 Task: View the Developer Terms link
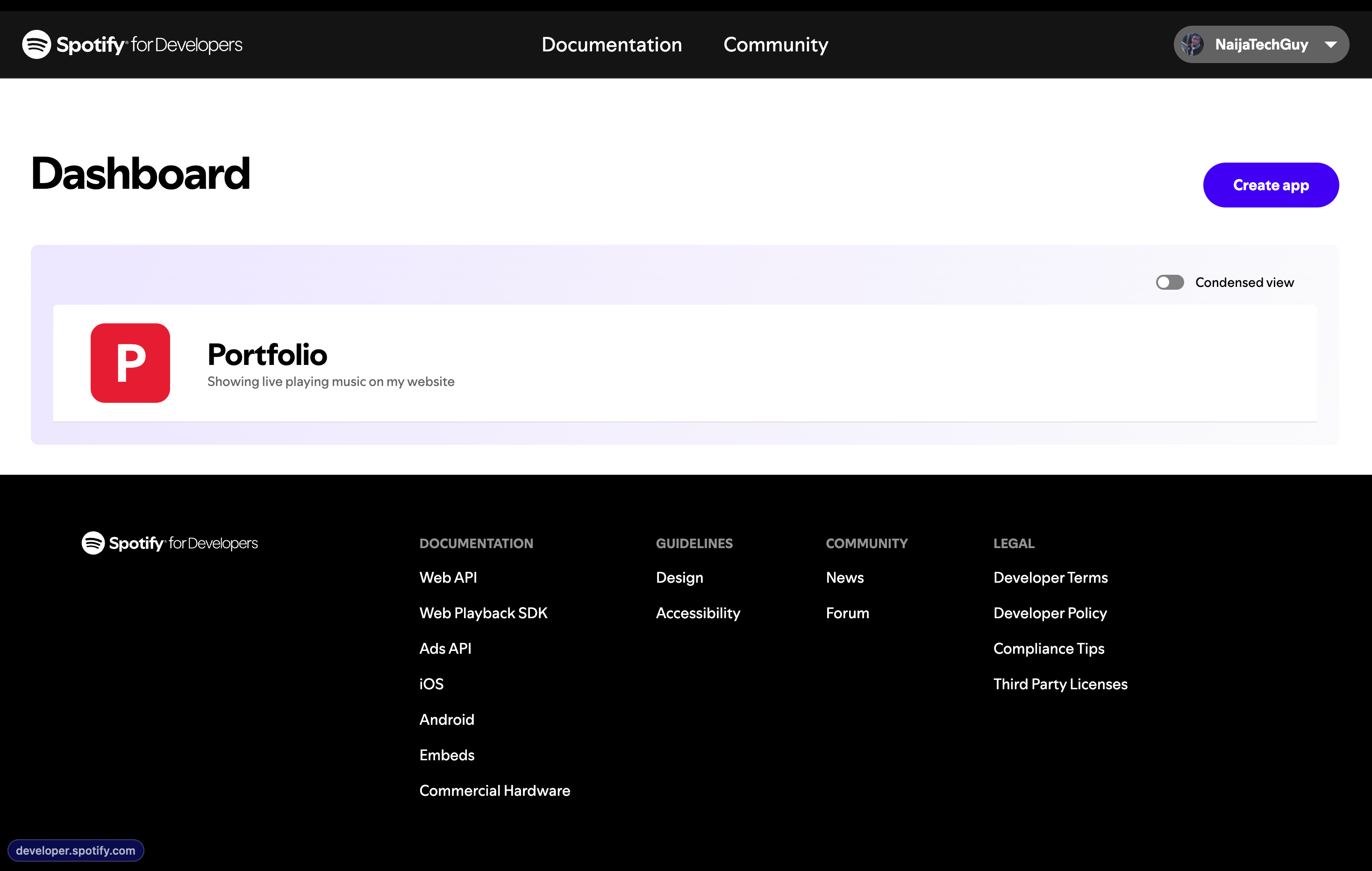pos(1050,578)
